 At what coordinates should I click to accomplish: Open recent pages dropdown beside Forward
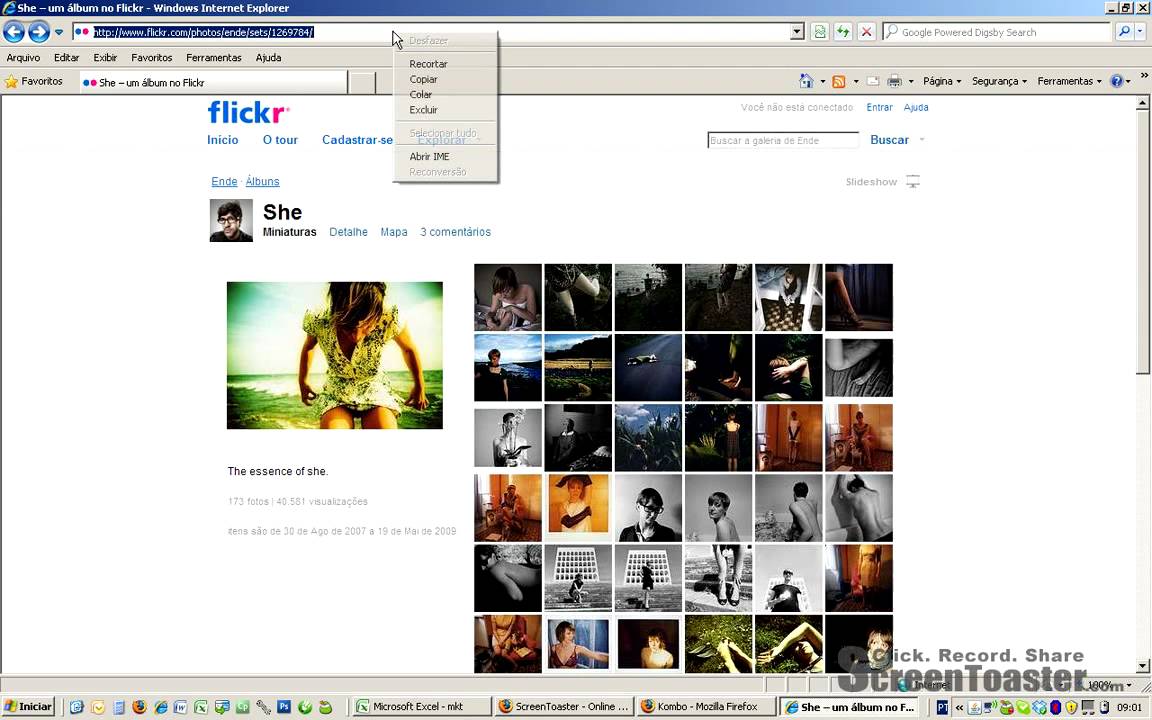(x=59, y=32)
